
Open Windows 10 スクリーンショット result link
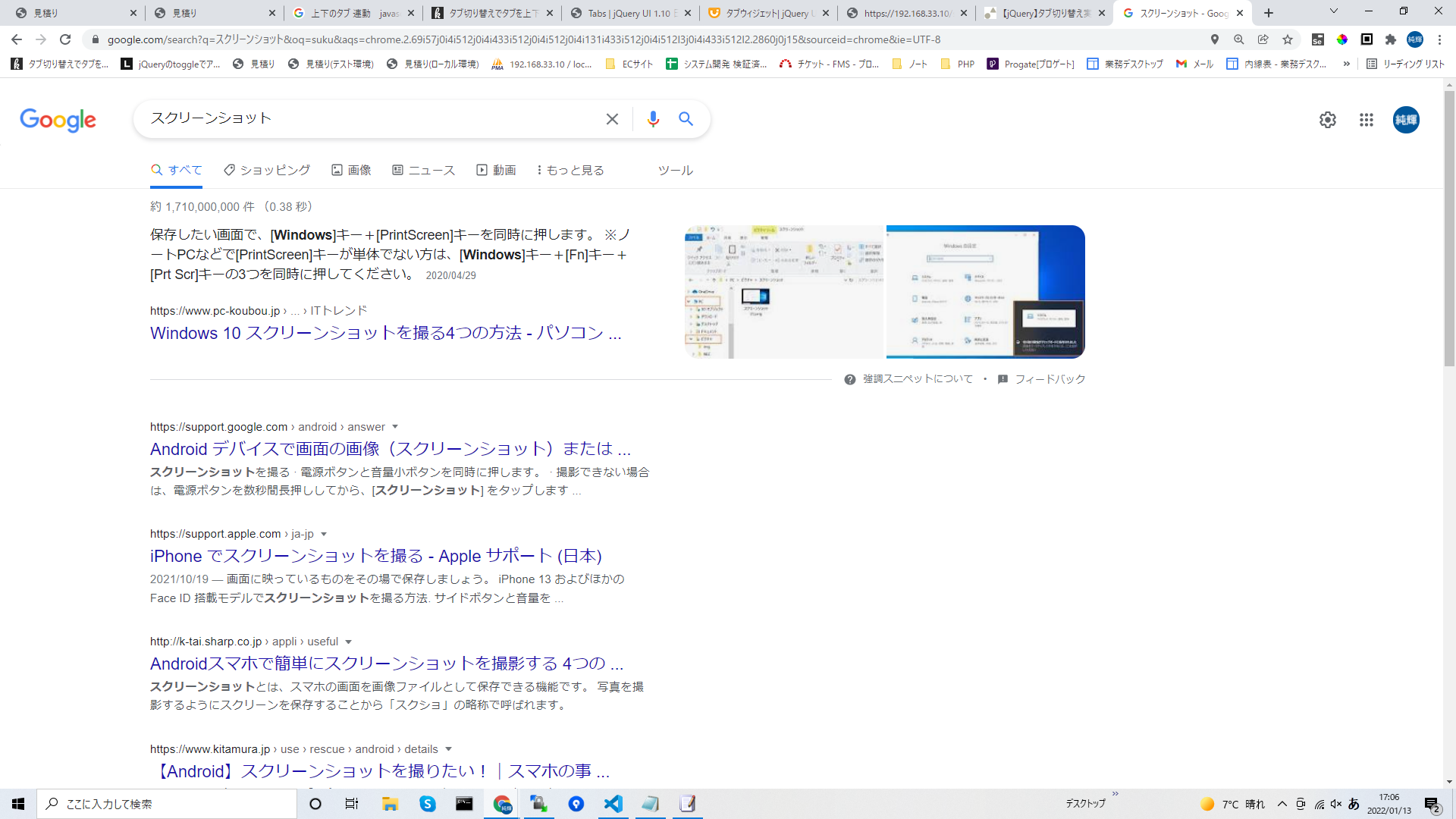point(385,333)
